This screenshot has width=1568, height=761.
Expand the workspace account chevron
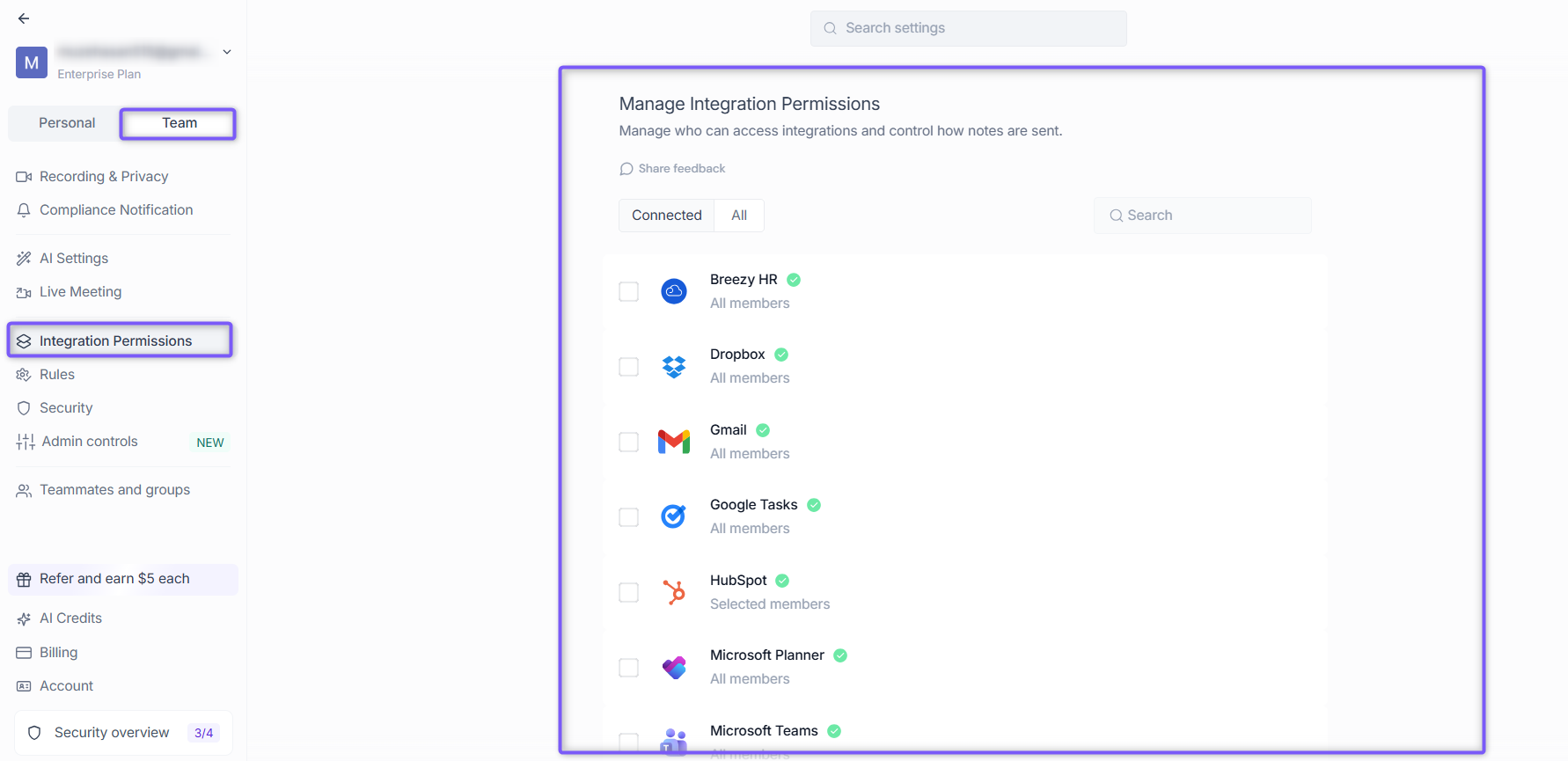(x=227, y=52)
